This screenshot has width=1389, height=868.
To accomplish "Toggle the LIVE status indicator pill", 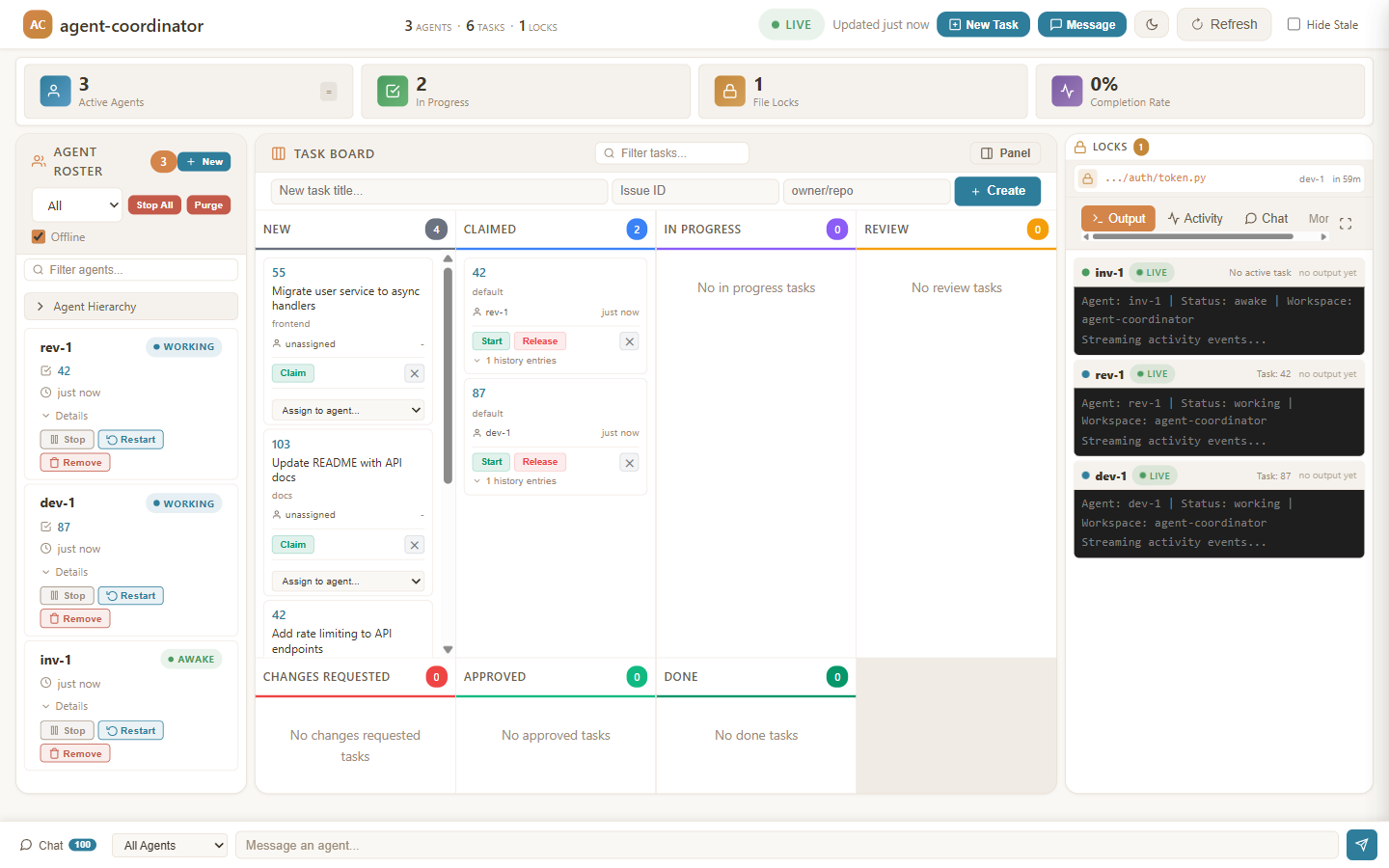I will point(792,25).
